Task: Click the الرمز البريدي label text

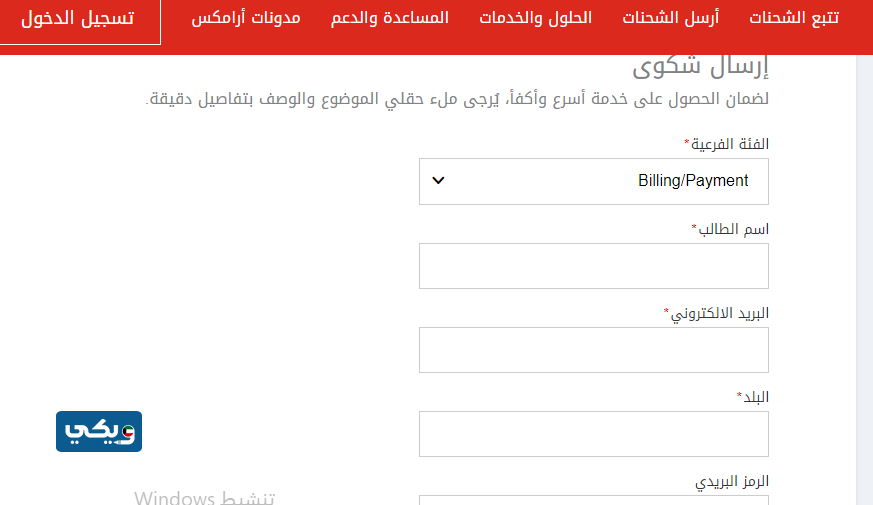Action: tap(732, 481)
